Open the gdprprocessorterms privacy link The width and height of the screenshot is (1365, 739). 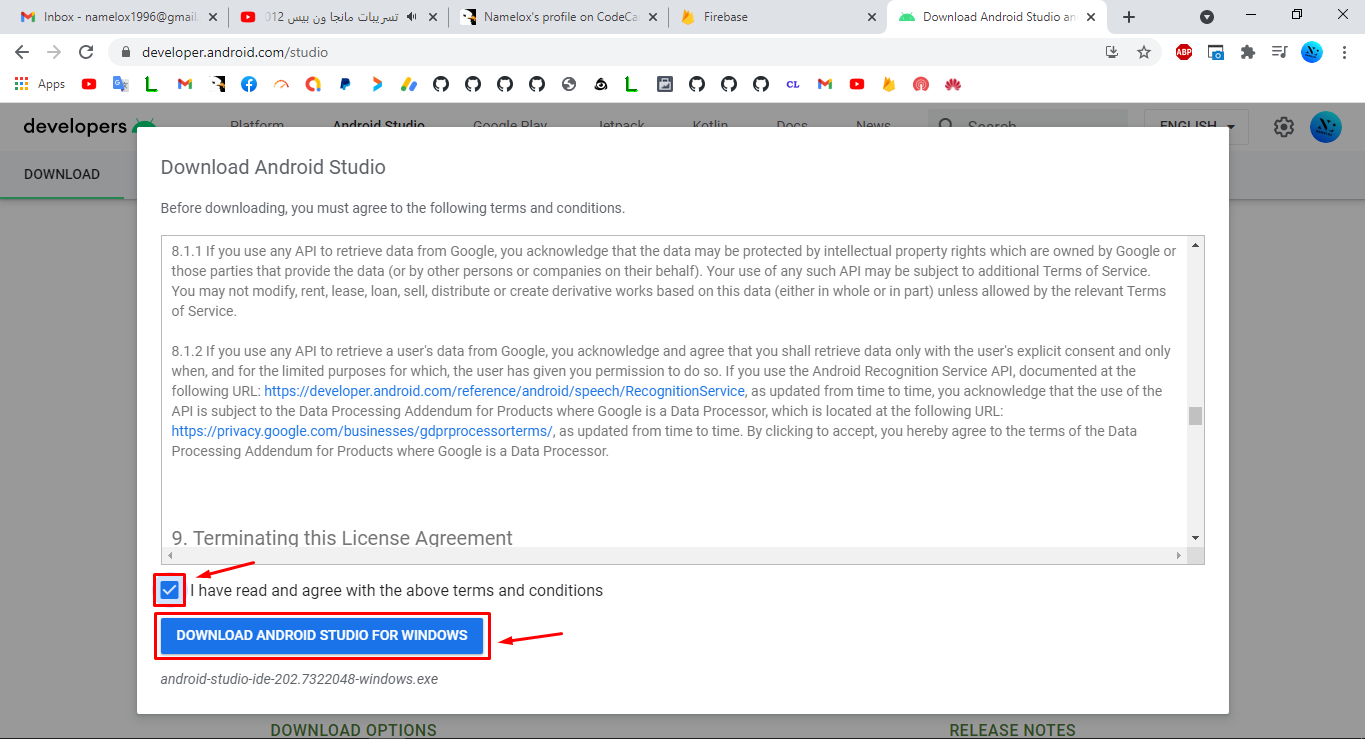click(362, 431)
